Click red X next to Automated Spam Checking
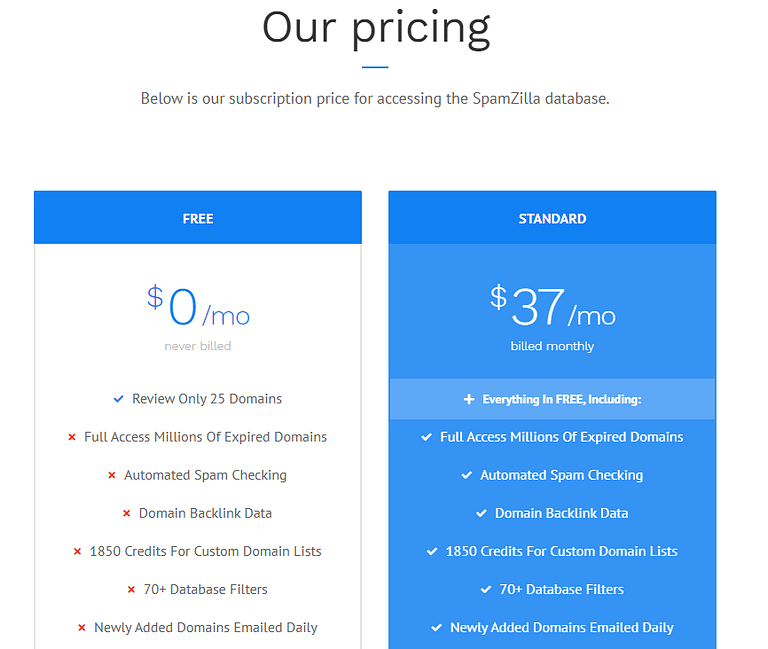Image resolution: width=768 pixels, height=649 pixels. [112, 476]
